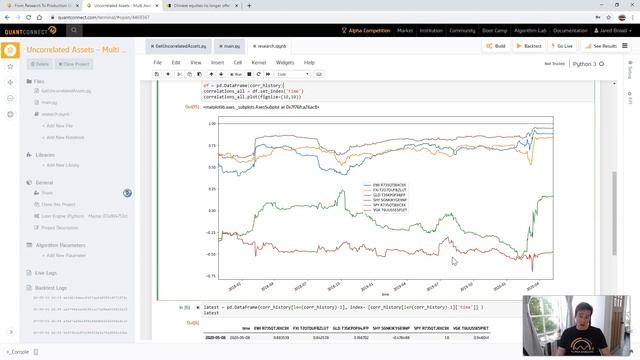Image resolution: width=640 pixels, height=360 pixels.
Task: Open See Results
Action: click(x=600, y=46)
